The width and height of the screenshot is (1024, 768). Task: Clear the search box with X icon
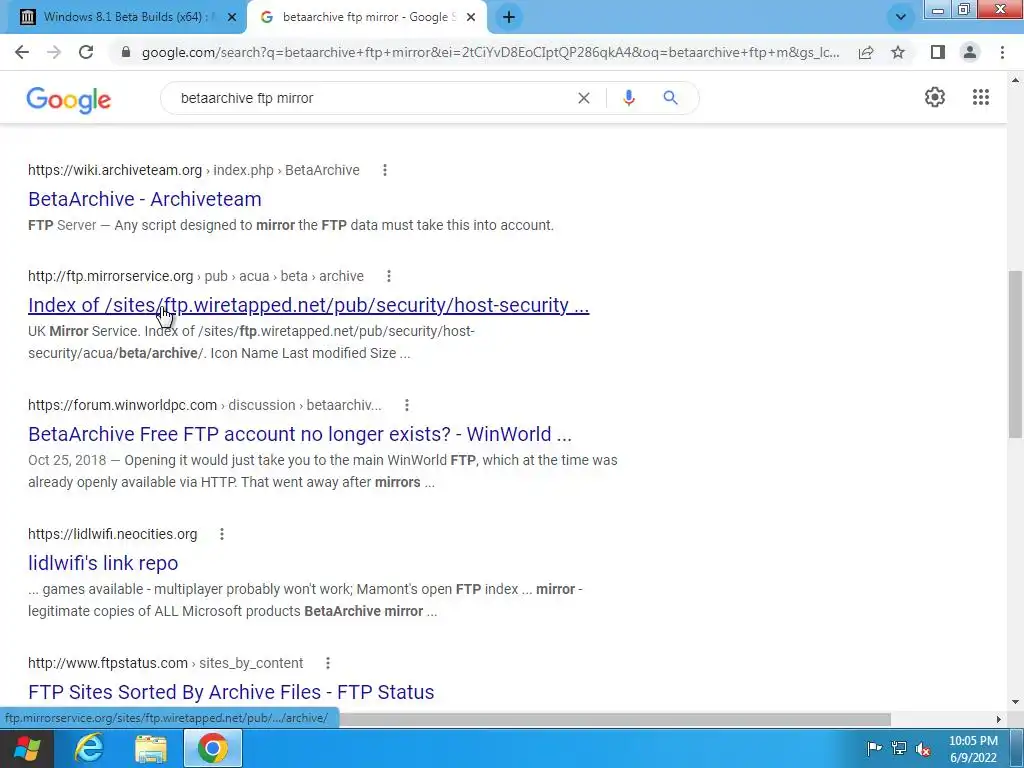point(584,98)
